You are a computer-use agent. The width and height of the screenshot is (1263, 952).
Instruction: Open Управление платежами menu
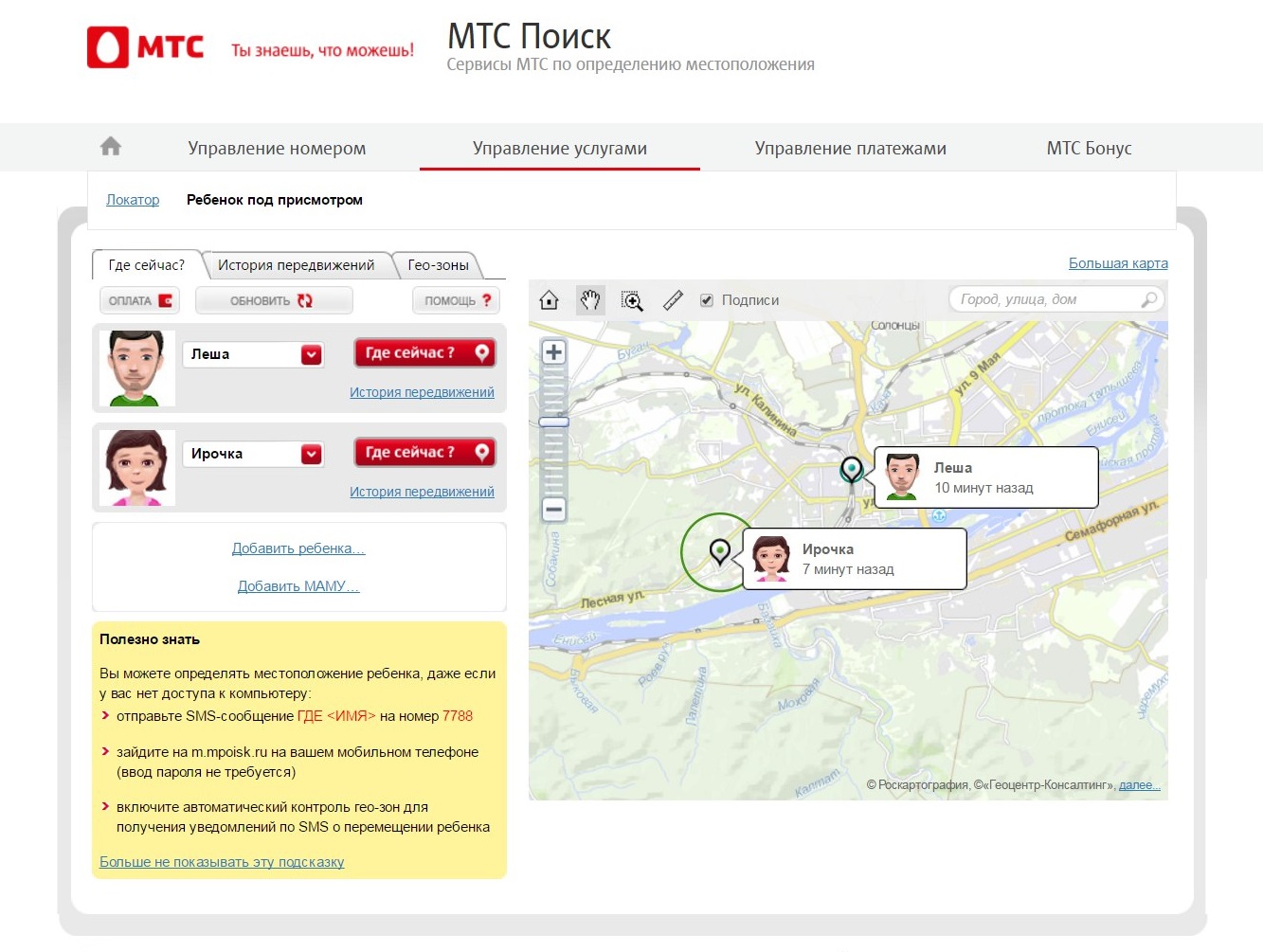pos(851,148)
